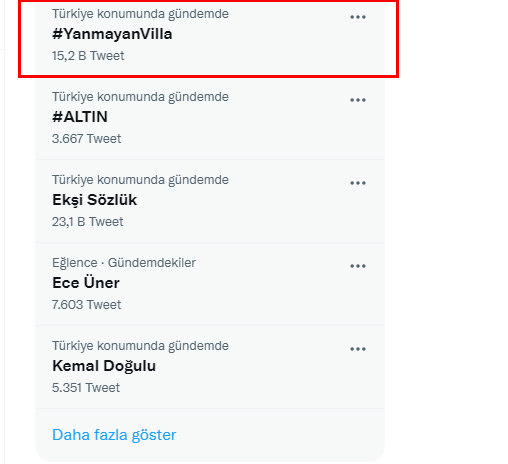The width and height of the screenshot is (508, 464).
Task: Open more options for #ALTIN trend
Action: pyautogui.click(x=358, y=100)
